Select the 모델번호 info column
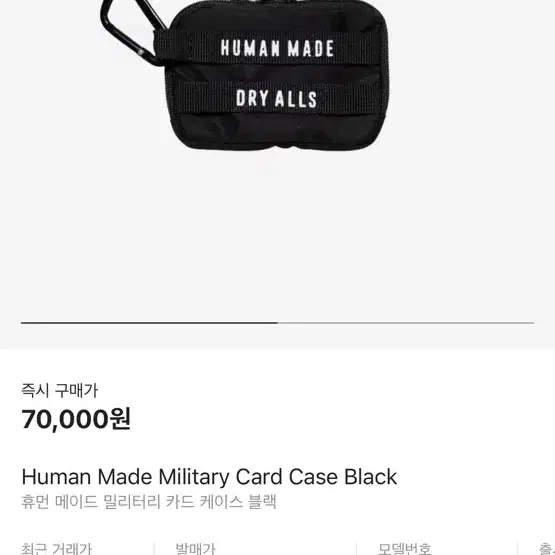Screen dimensions: 555x555 [405, 548]
